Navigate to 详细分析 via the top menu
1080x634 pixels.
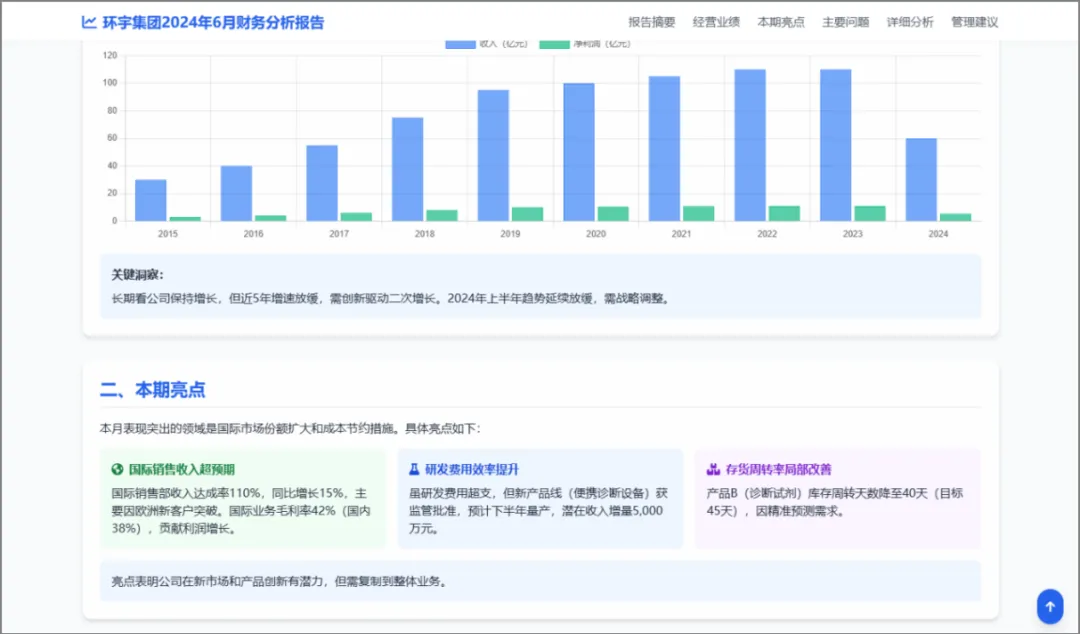point(910,21)
